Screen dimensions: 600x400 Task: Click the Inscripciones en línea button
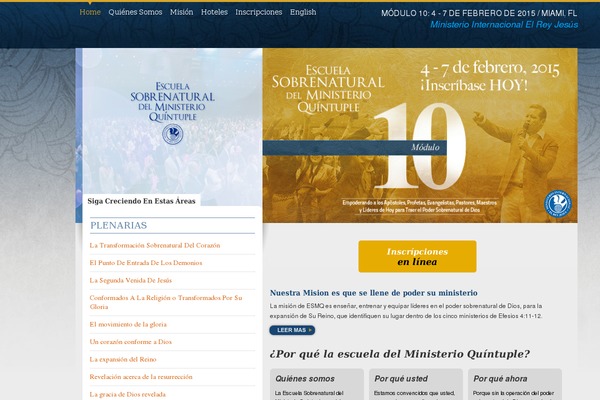(417, 256)
